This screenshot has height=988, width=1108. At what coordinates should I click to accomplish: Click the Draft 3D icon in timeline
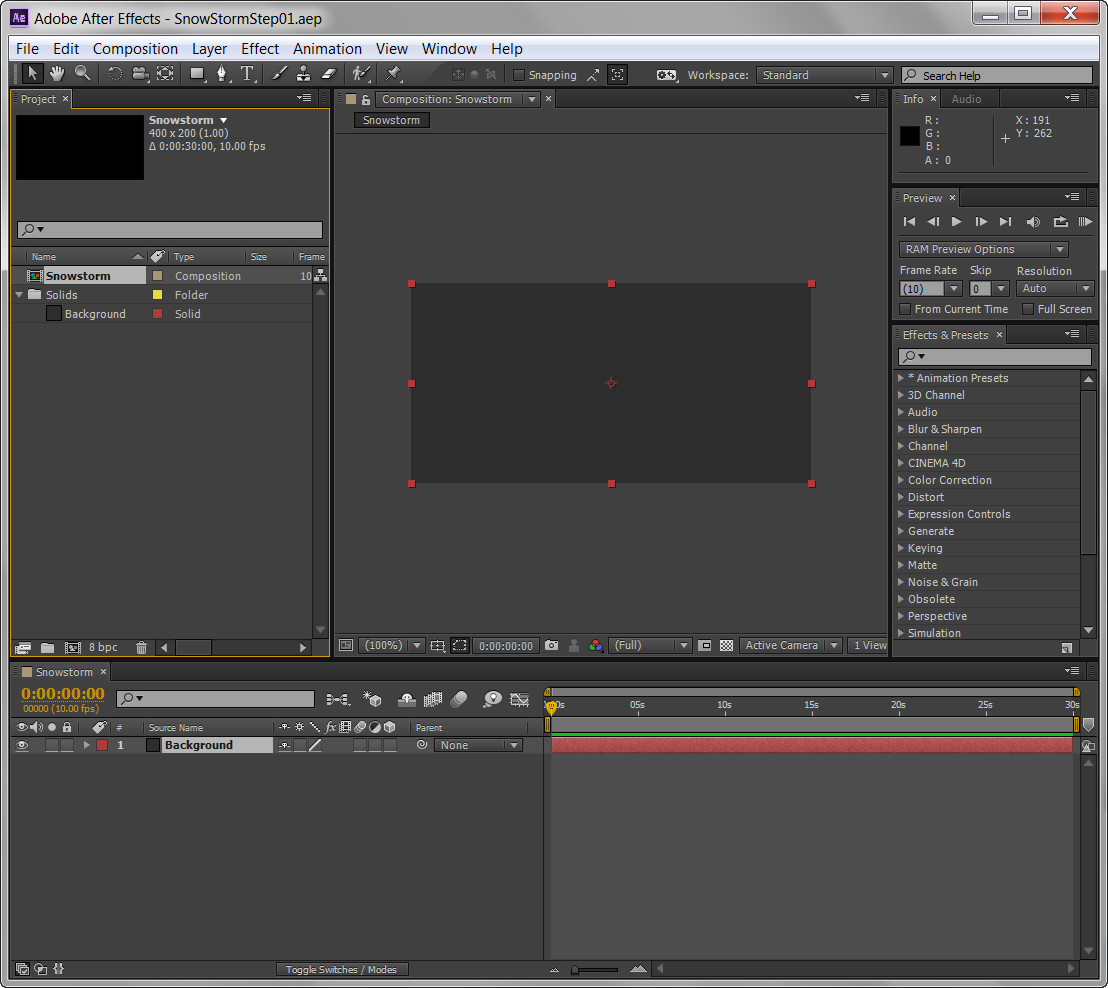point(372,700)
